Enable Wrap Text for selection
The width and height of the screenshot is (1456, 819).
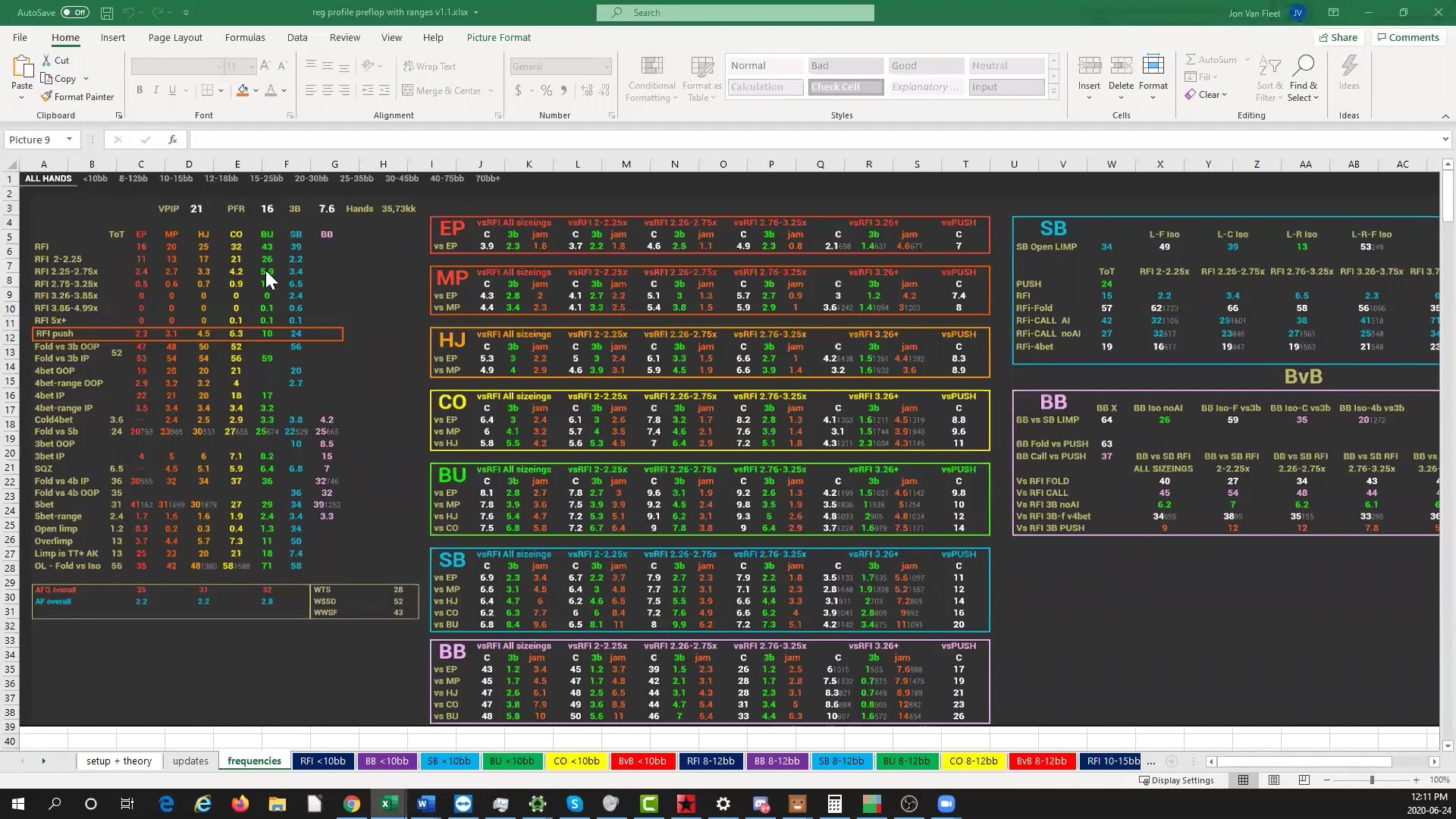tap(429, 66)
